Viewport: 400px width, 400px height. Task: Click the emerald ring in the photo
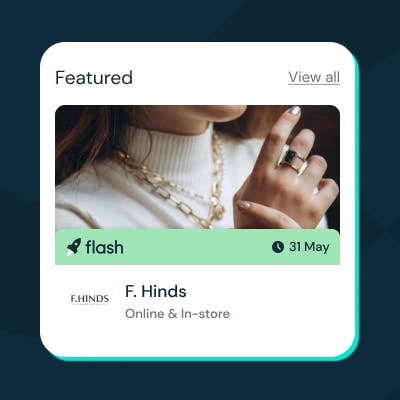pyautogui.click(x=291, y=159)
